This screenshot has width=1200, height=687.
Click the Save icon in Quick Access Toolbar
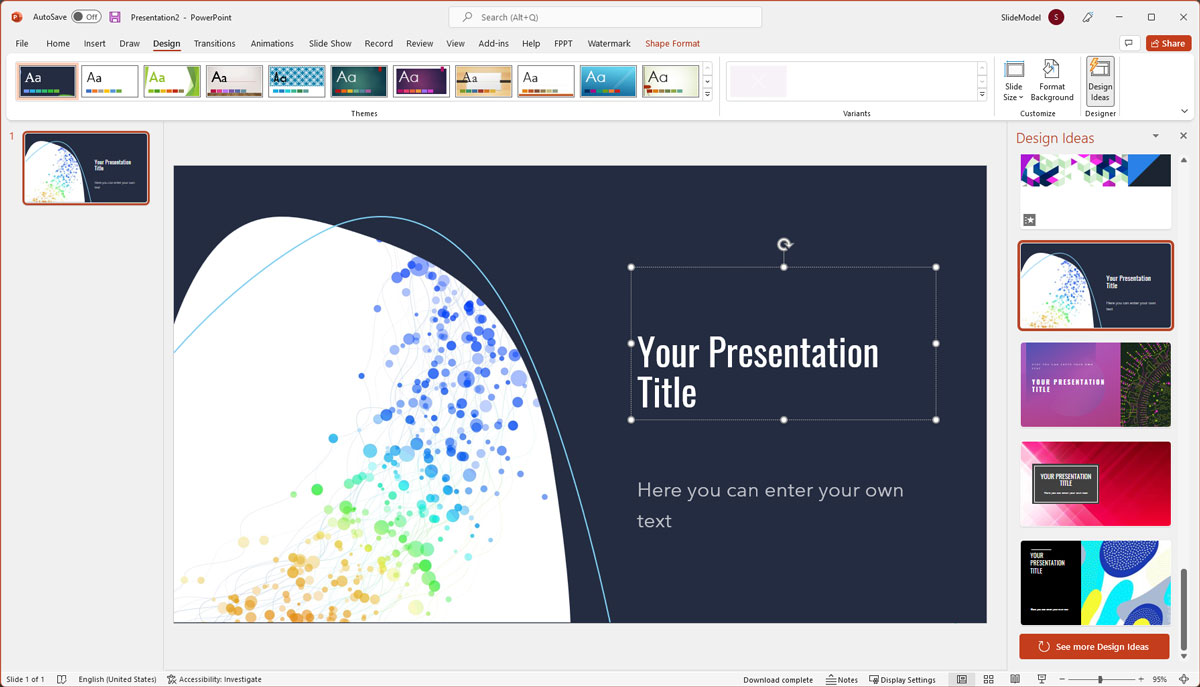113,17
